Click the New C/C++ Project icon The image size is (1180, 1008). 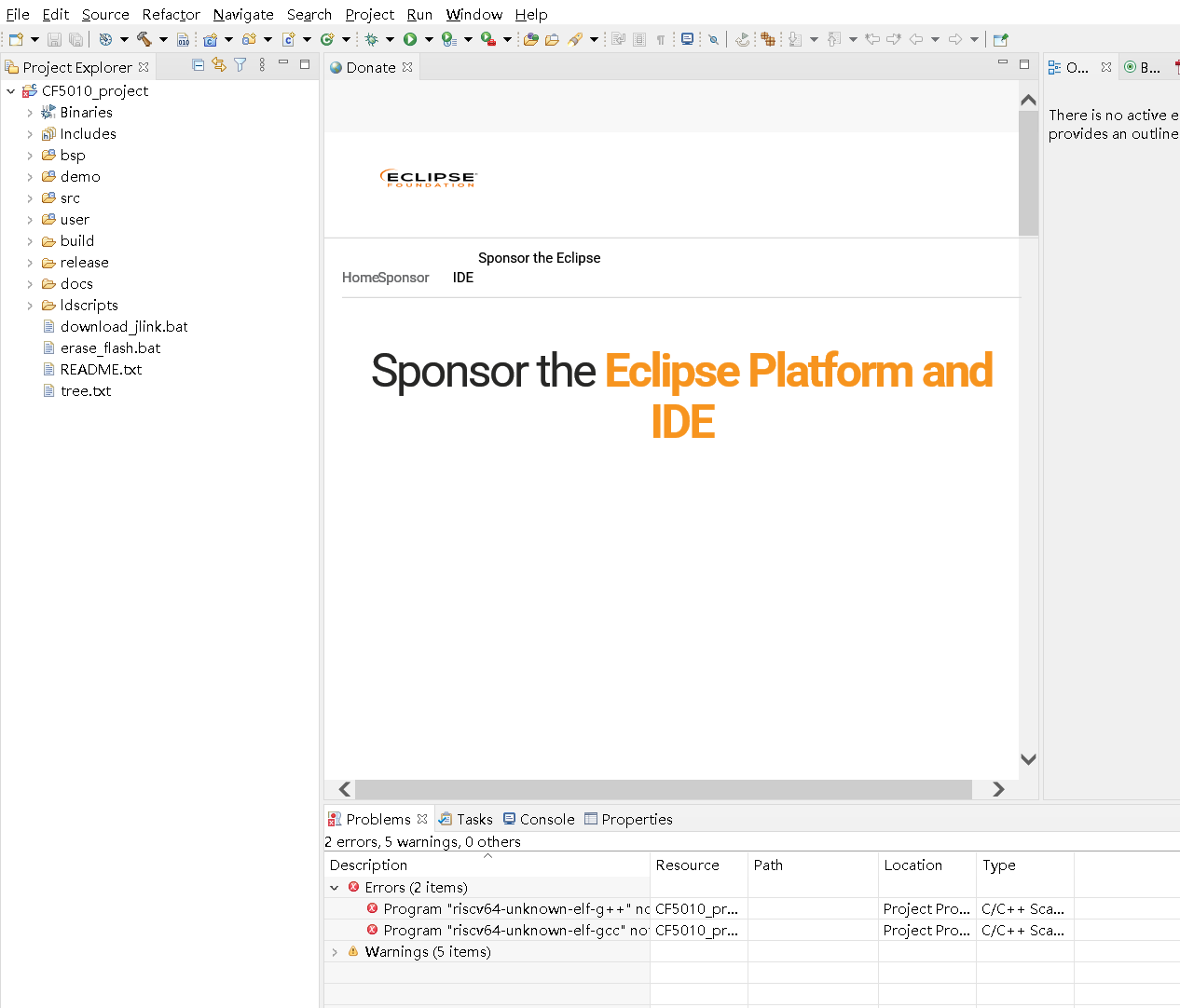tap(210, 39)
